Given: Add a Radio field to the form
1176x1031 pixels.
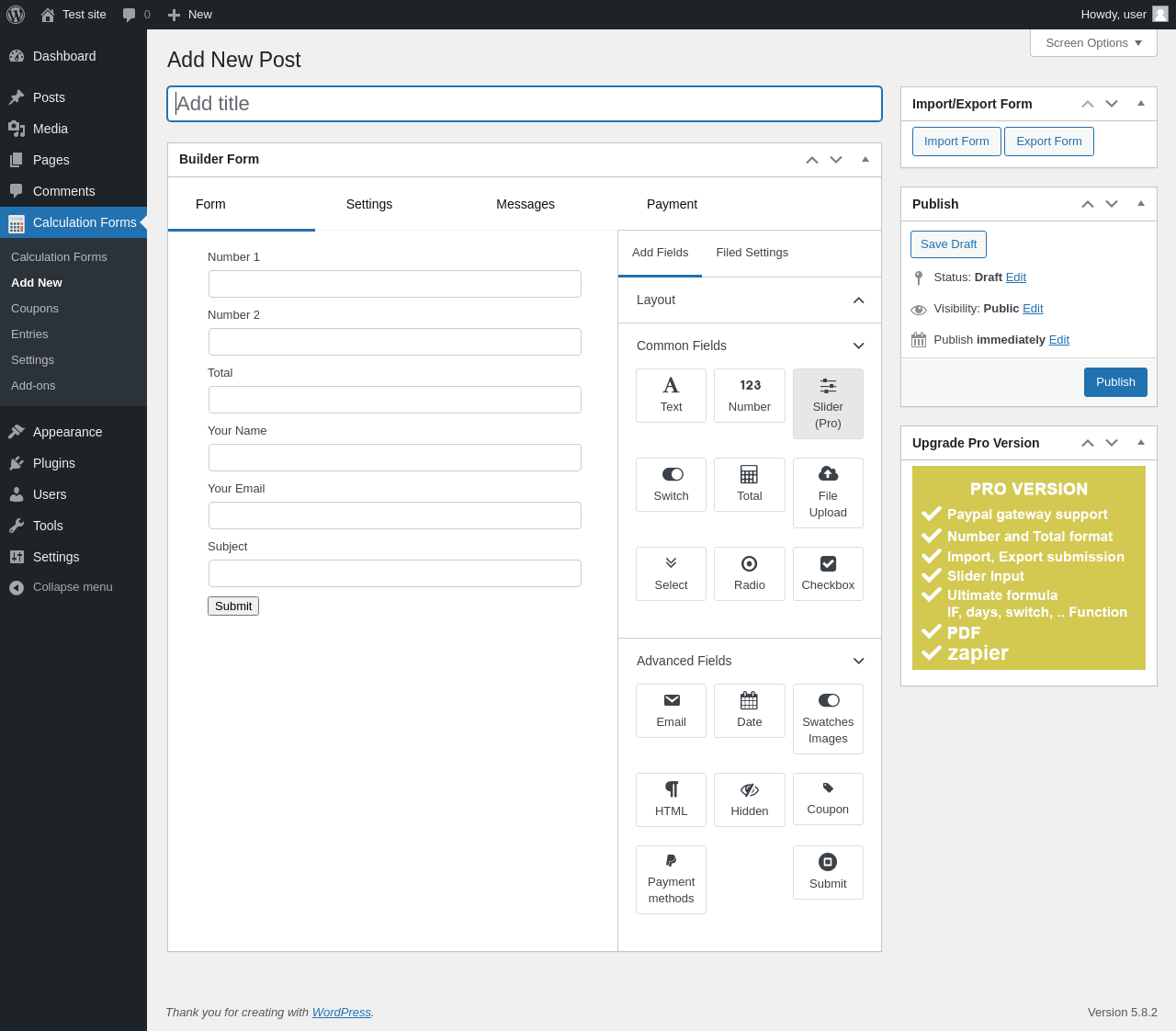Looking at the screenshot, I should (x=750, y=573).
